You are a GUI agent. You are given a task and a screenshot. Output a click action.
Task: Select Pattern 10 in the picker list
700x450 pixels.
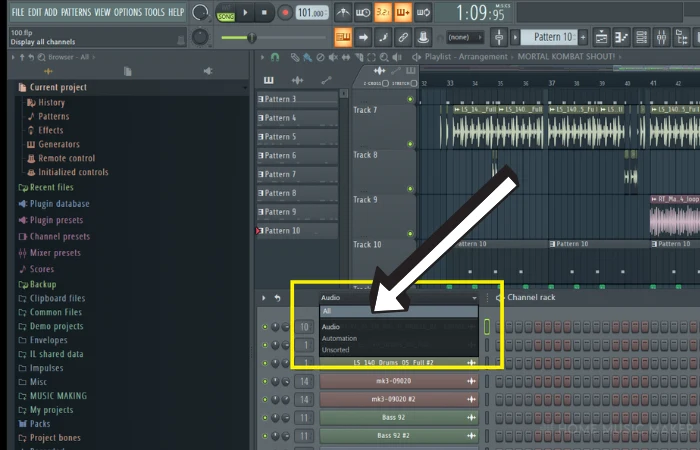(x=297, y=231)
